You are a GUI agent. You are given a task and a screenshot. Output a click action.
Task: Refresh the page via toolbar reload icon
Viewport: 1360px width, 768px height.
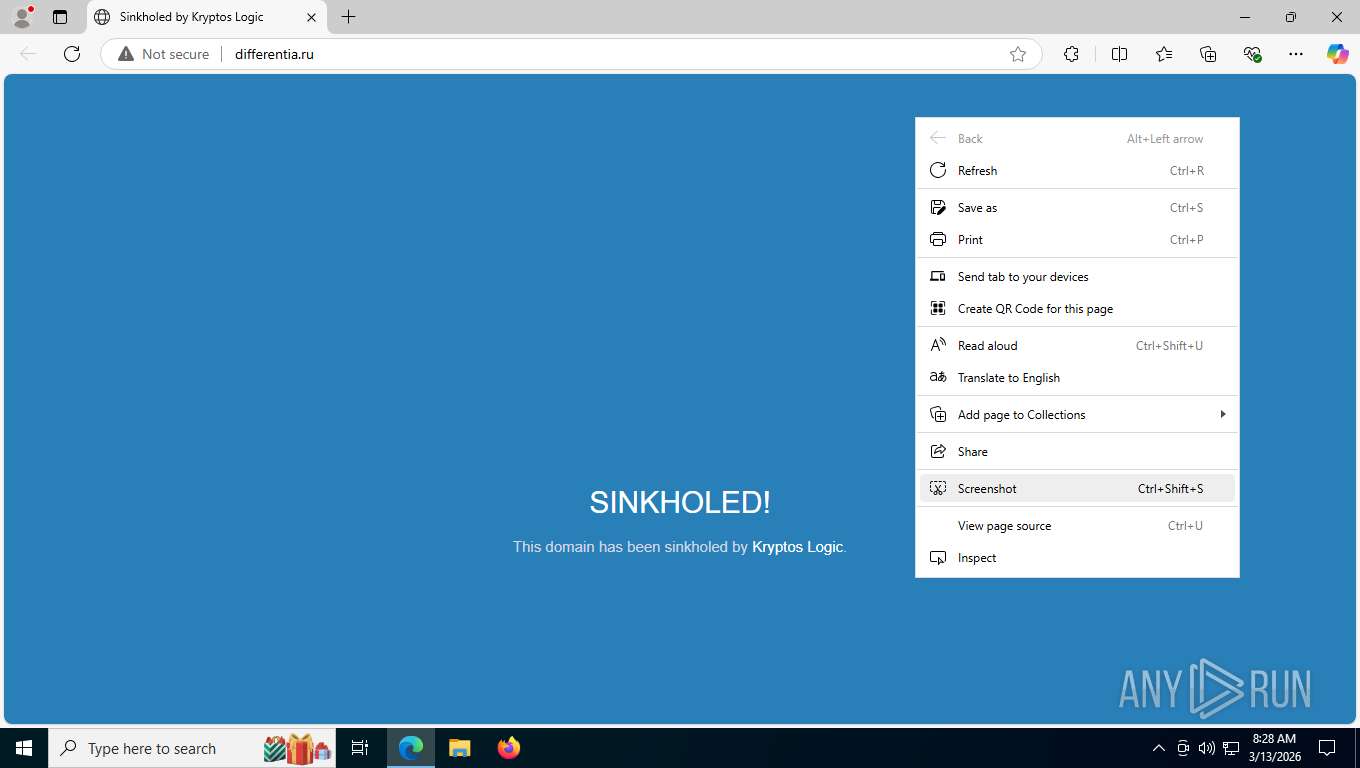(x=72, y=54)
